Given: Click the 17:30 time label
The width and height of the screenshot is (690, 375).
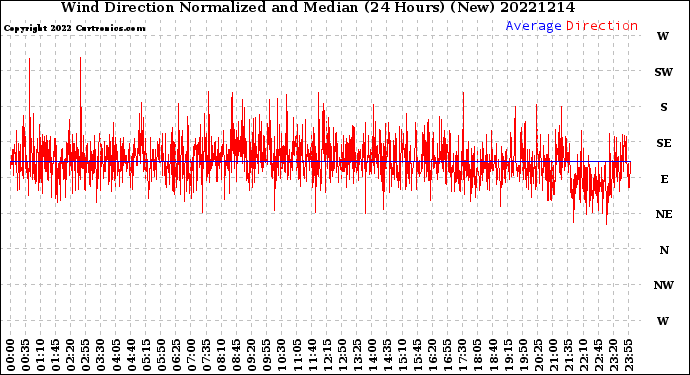Looking at the screenshot, I should tap(462, 355).
